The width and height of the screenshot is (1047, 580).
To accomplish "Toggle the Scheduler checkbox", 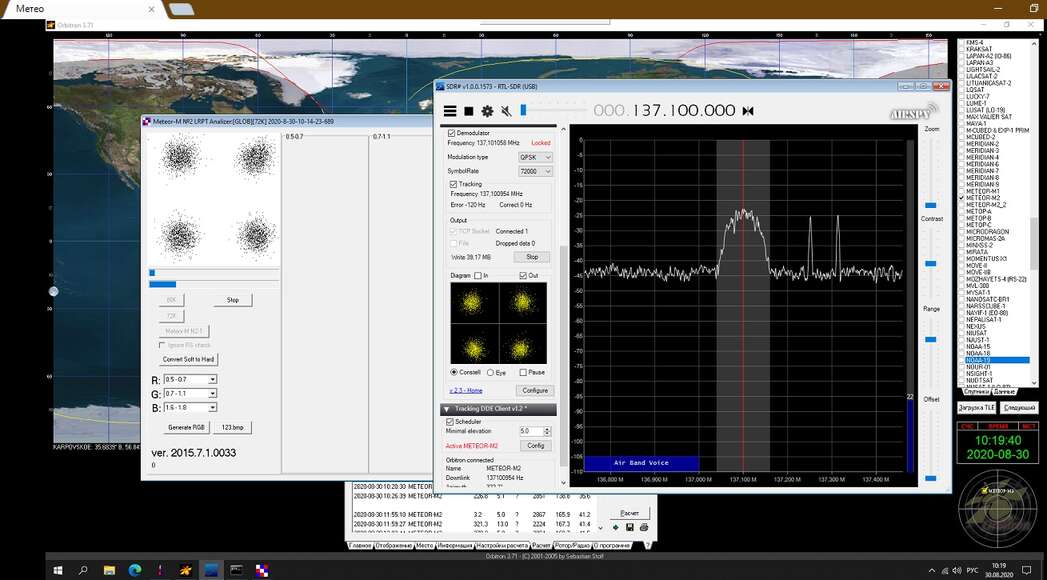I will (449, 422).
